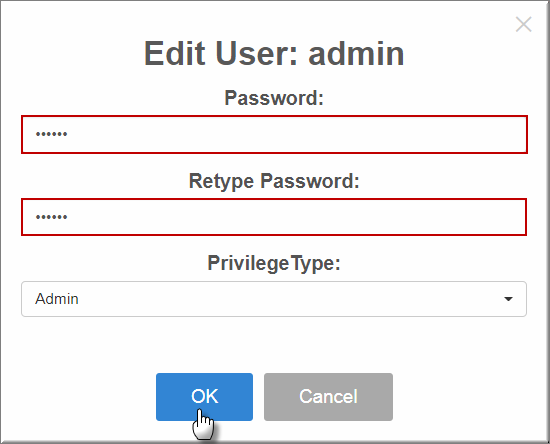Image resolution: width=550 pixels, height=444 pixels.
Task: Click the PrivilegeType label
Action: coord(274,263)
